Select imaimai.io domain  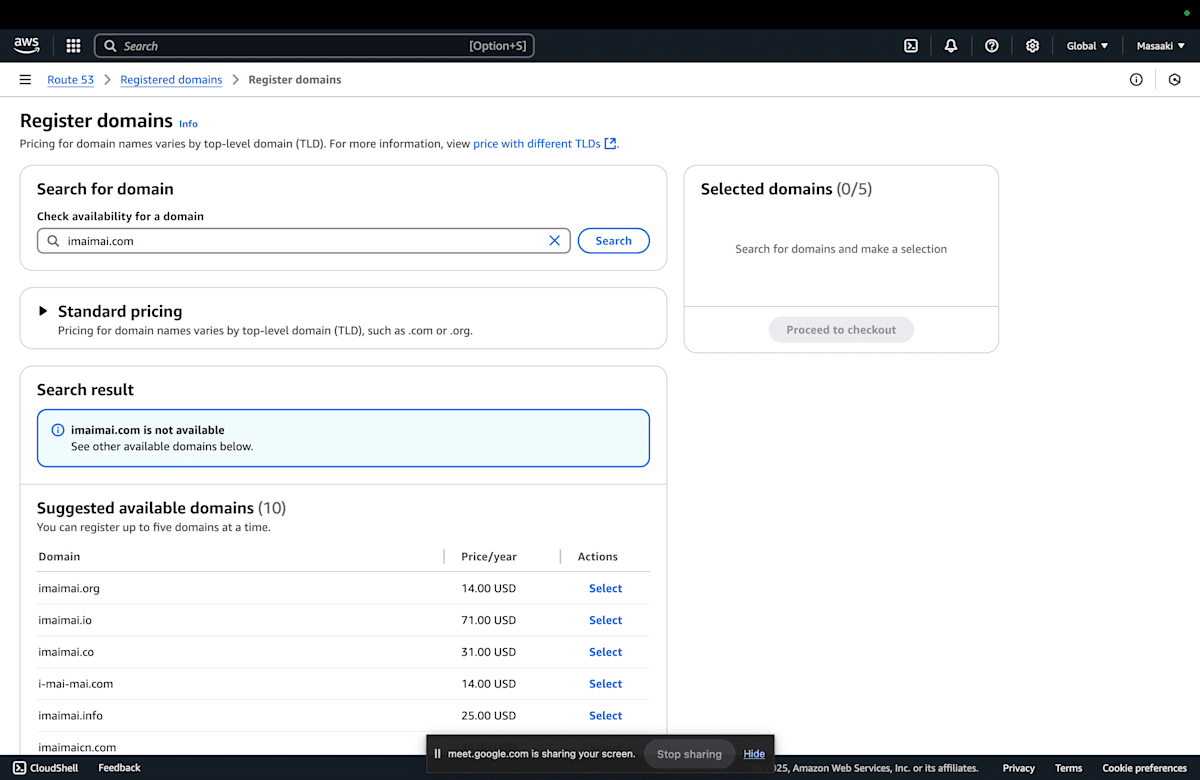click(605, 620)
